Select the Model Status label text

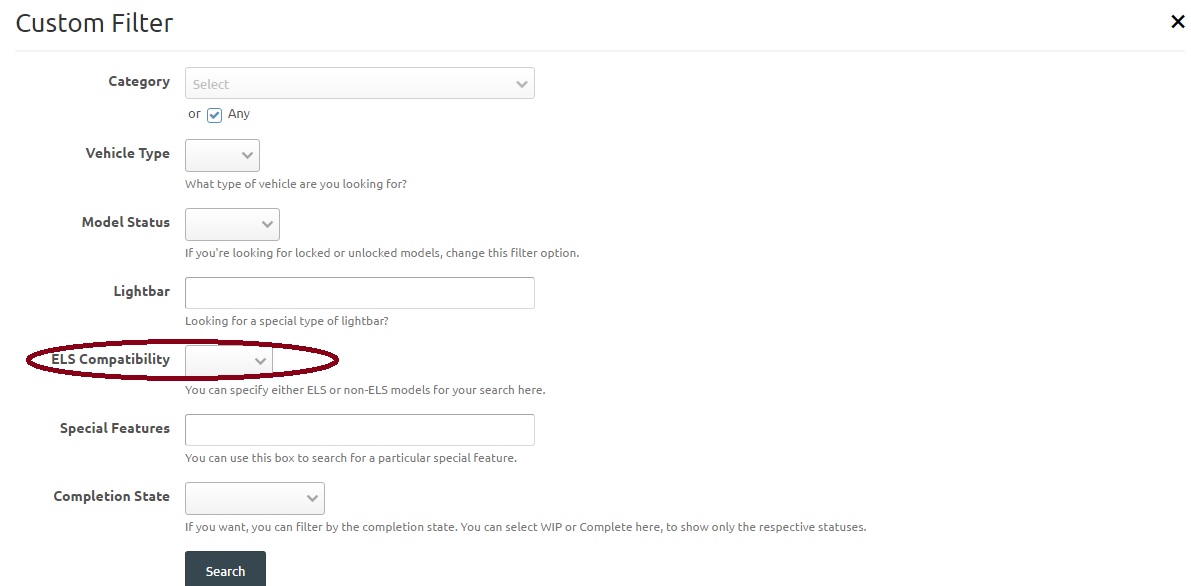tap(125, 223)
